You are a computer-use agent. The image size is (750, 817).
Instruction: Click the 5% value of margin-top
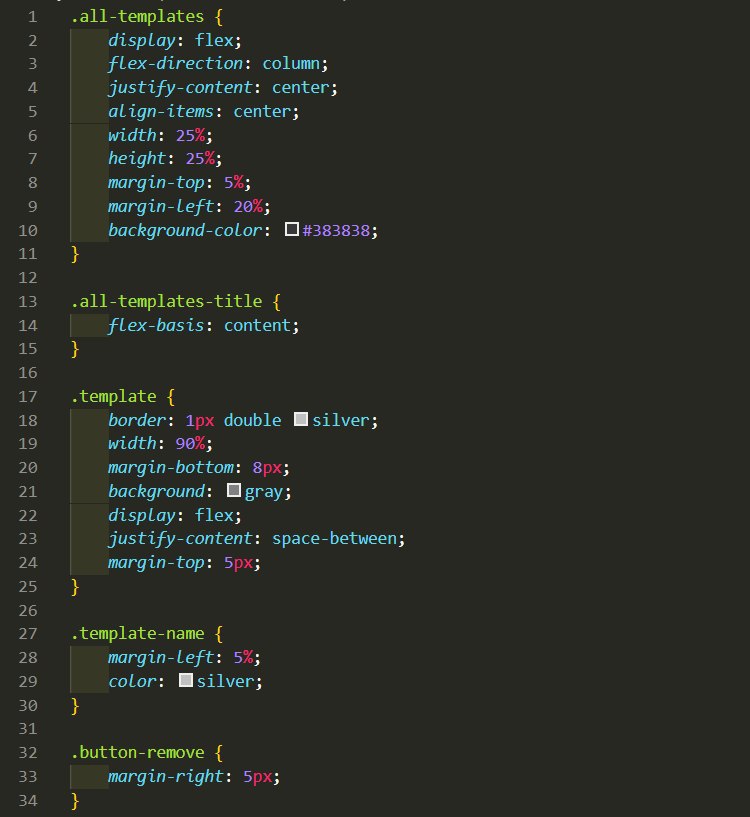234,182
